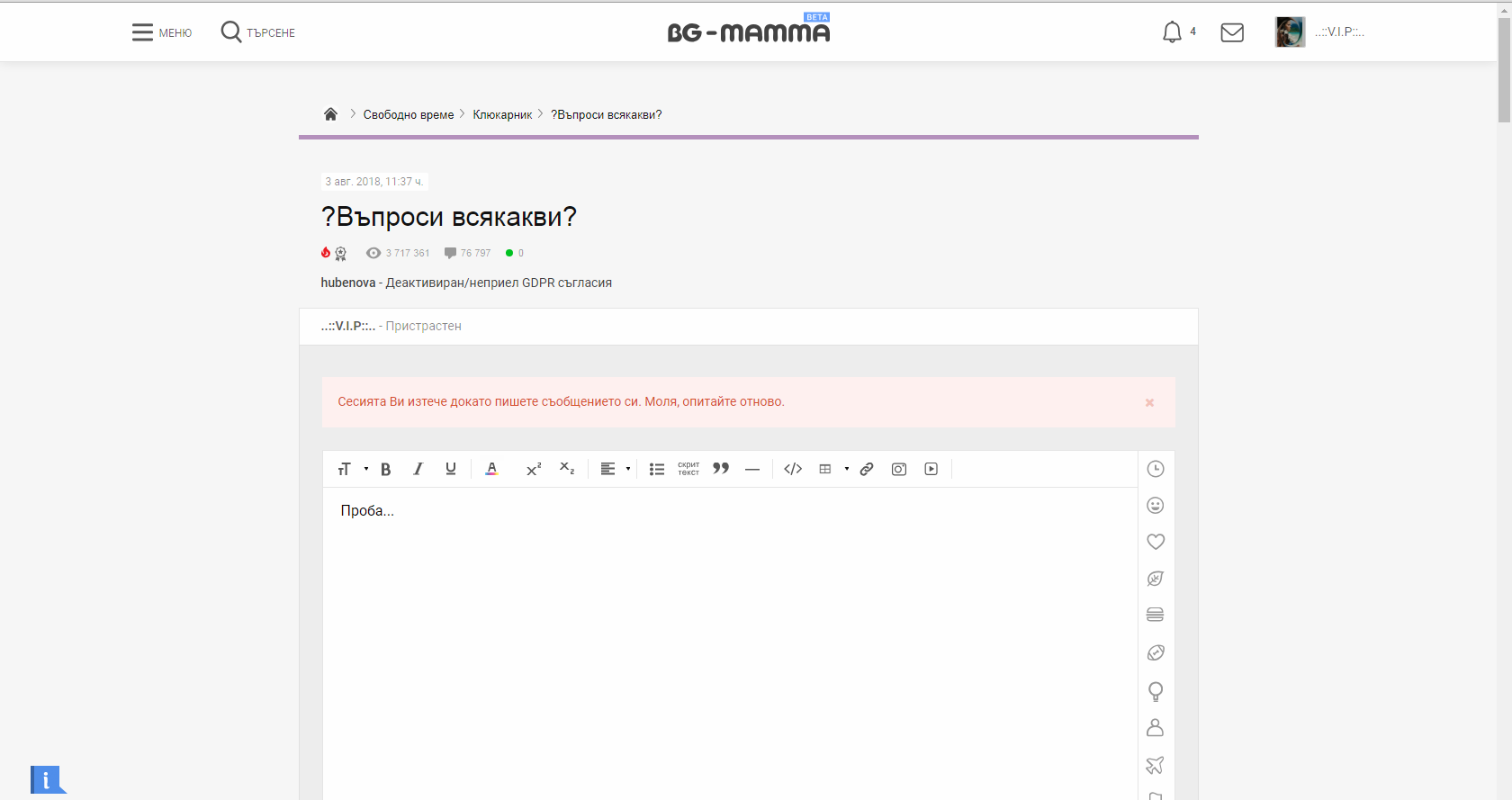Insert a hyperlink
The width and height of the screenshot is (1512, 800).
(867, 469)
